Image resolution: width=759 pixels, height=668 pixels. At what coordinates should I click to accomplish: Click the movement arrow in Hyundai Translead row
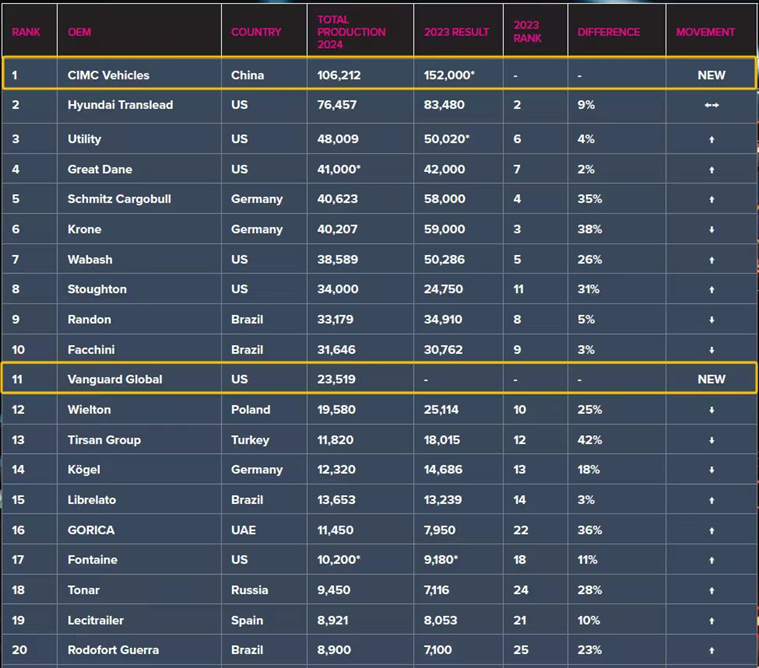[x=711, y=105]
